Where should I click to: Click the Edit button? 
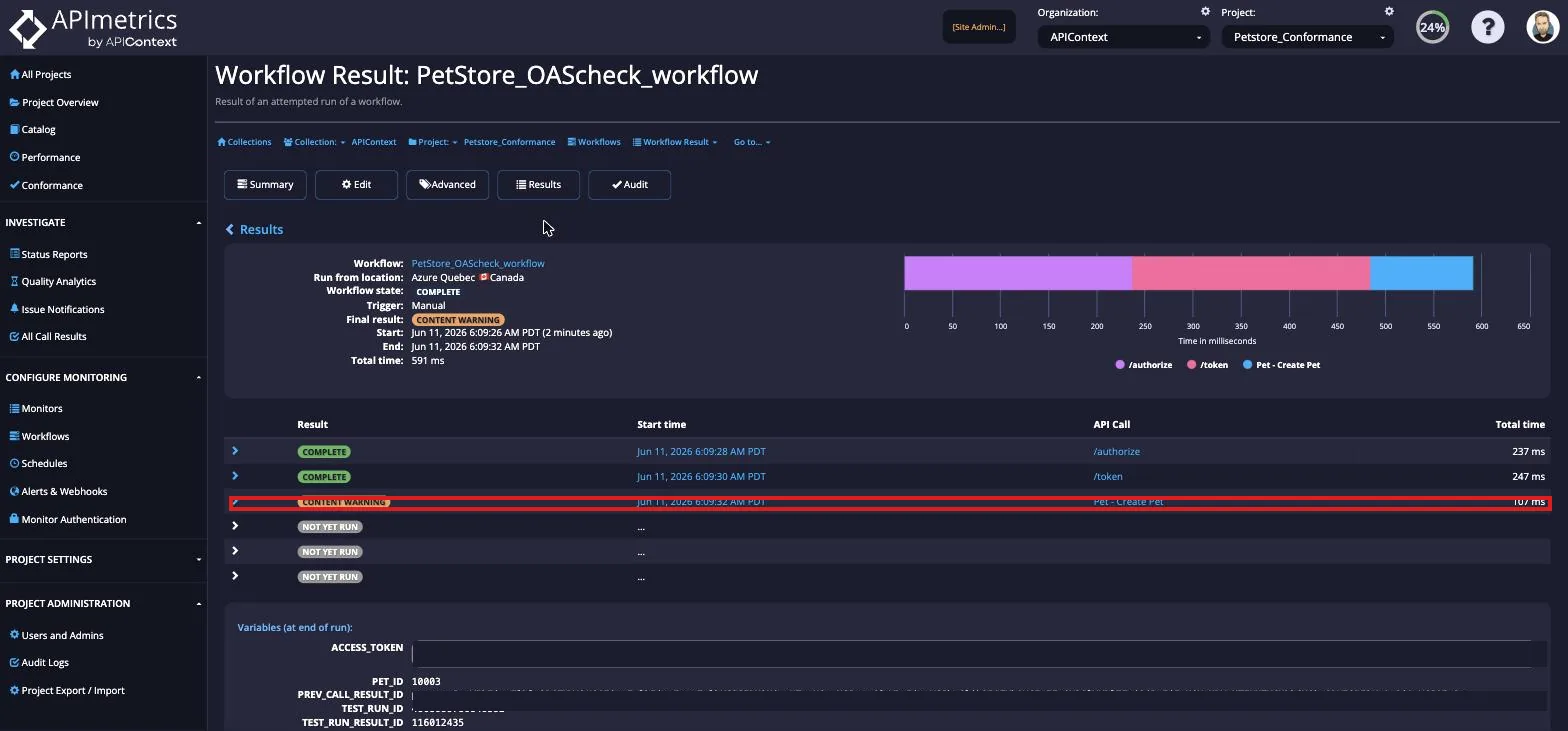[356, 184]
